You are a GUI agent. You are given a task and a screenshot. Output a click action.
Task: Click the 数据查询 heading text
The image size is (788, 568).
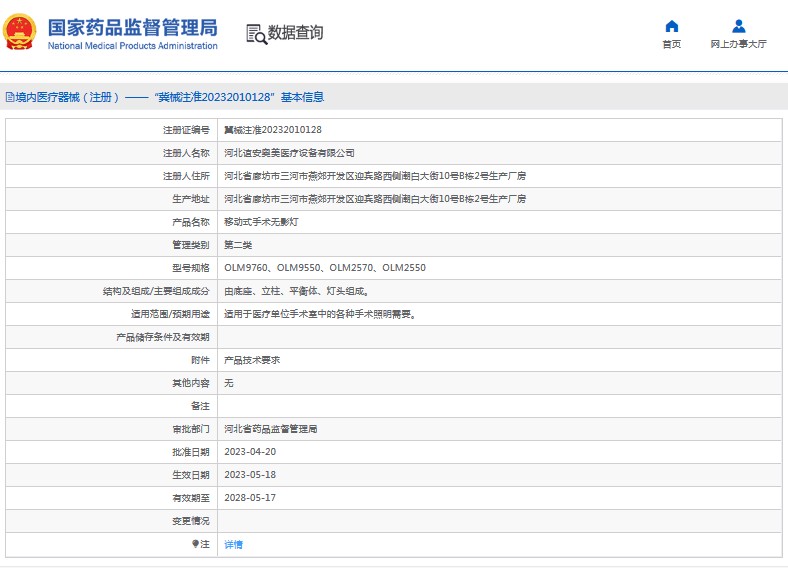295,33
